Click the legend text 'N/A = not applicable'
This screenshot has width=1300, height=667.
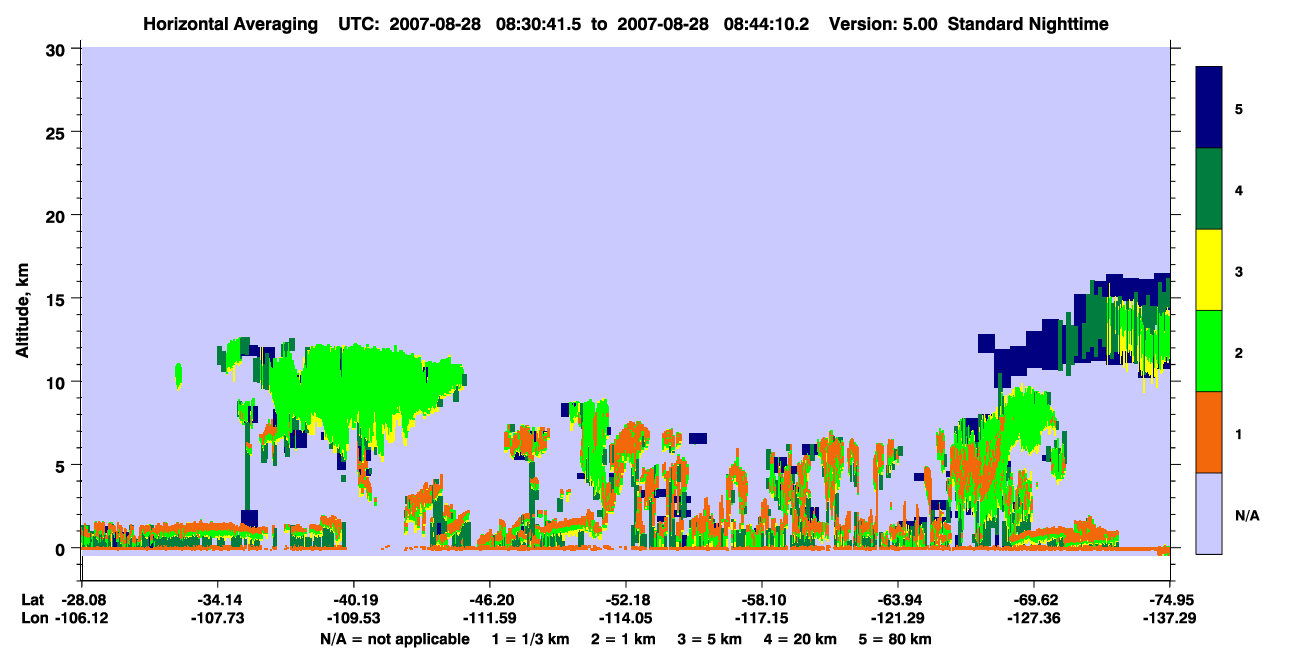pos(395,639)
